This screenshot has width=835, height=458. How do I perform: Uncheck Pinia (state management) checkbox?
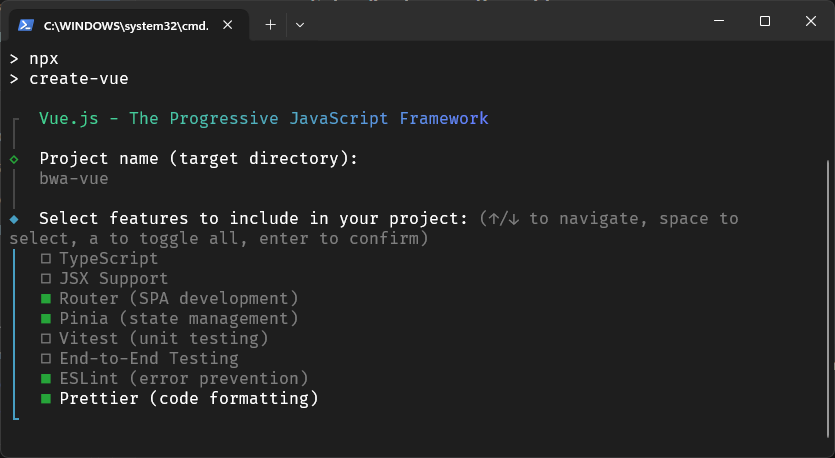pyautogui.click(x=46, y=318)
